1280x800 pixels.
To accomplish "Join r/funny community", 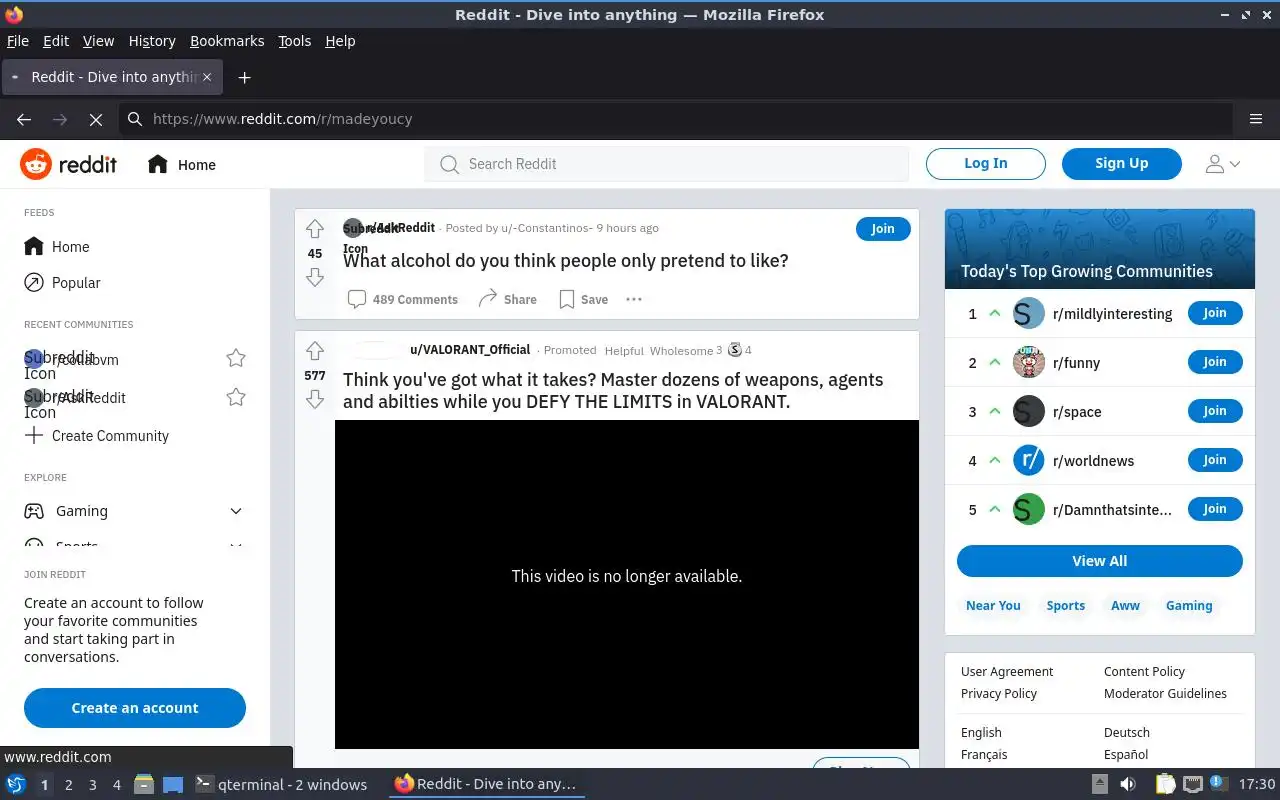I will pos(1215,362).
